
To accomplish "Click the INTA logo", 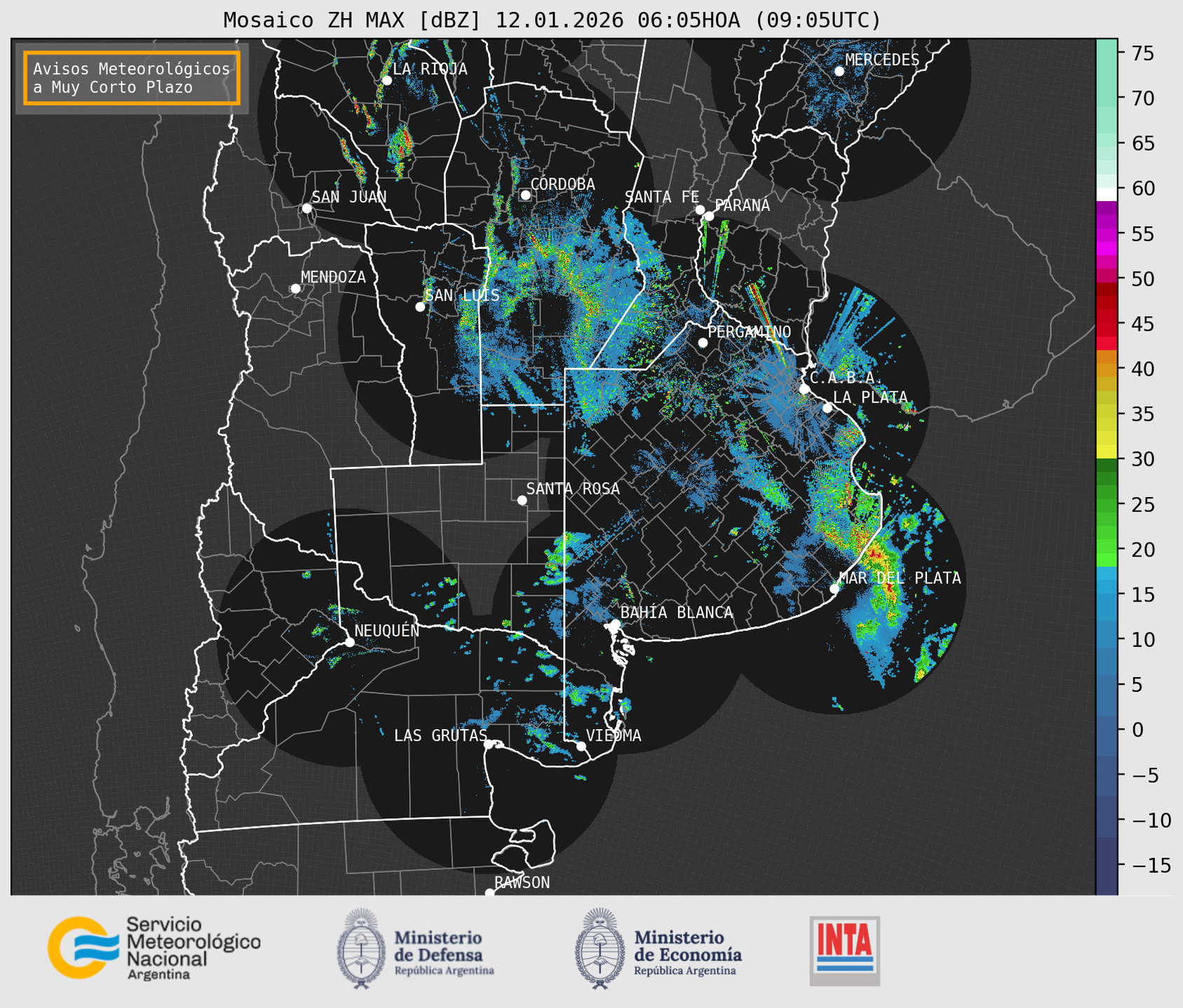I will click(844, 951).
